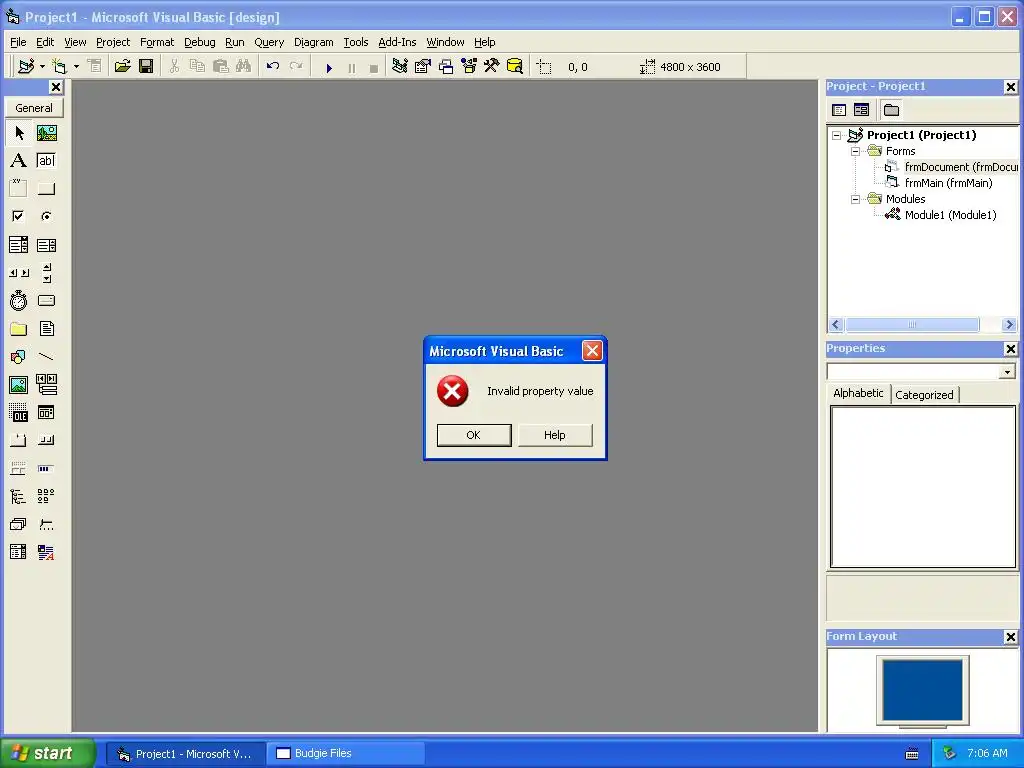Select the Slider control tool

click(x=46, y=524)
